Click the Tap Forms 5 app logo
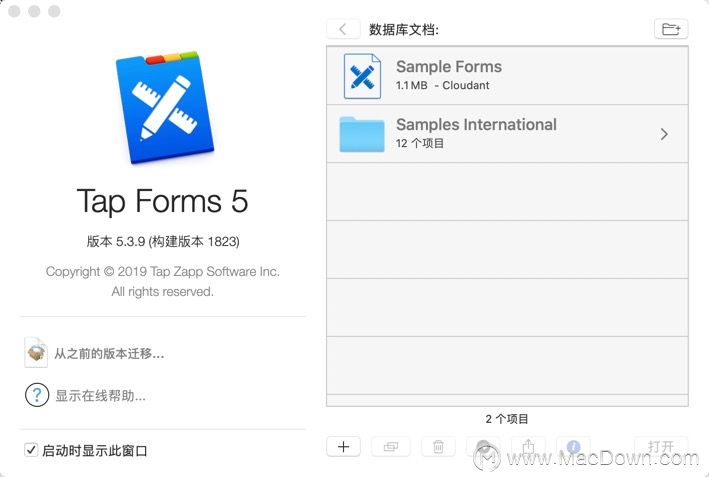Screen dimensions: 709x477 165,108
